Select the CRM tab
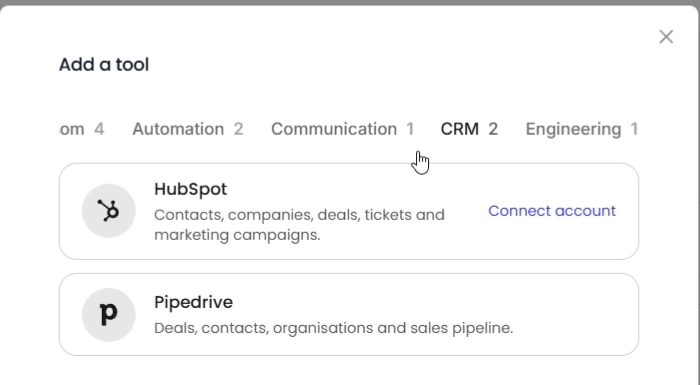Screen dimensions: 700x385 469,129
